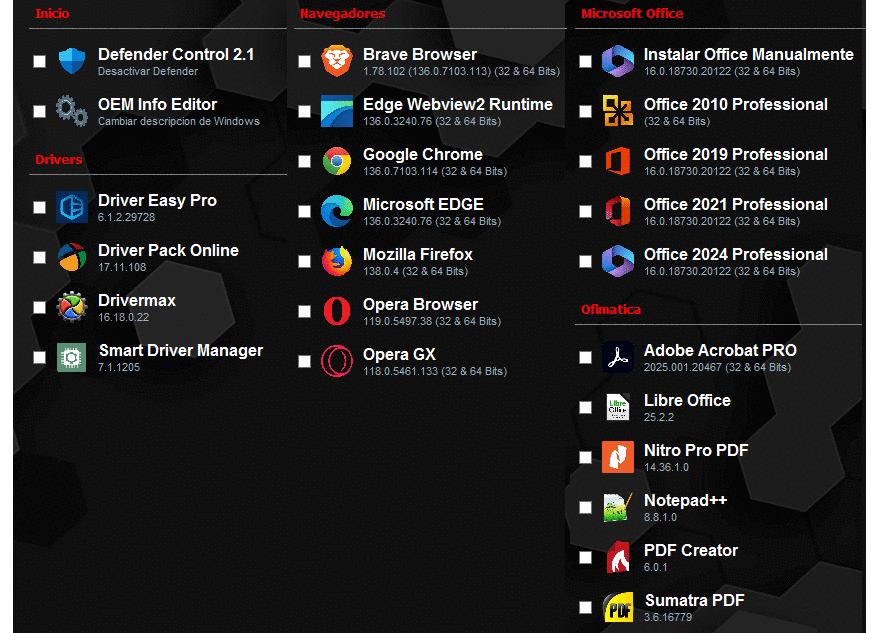Screen dimensions: 879x633
Task: Click the Driver Pack Online icon
Action: [72, 257]
